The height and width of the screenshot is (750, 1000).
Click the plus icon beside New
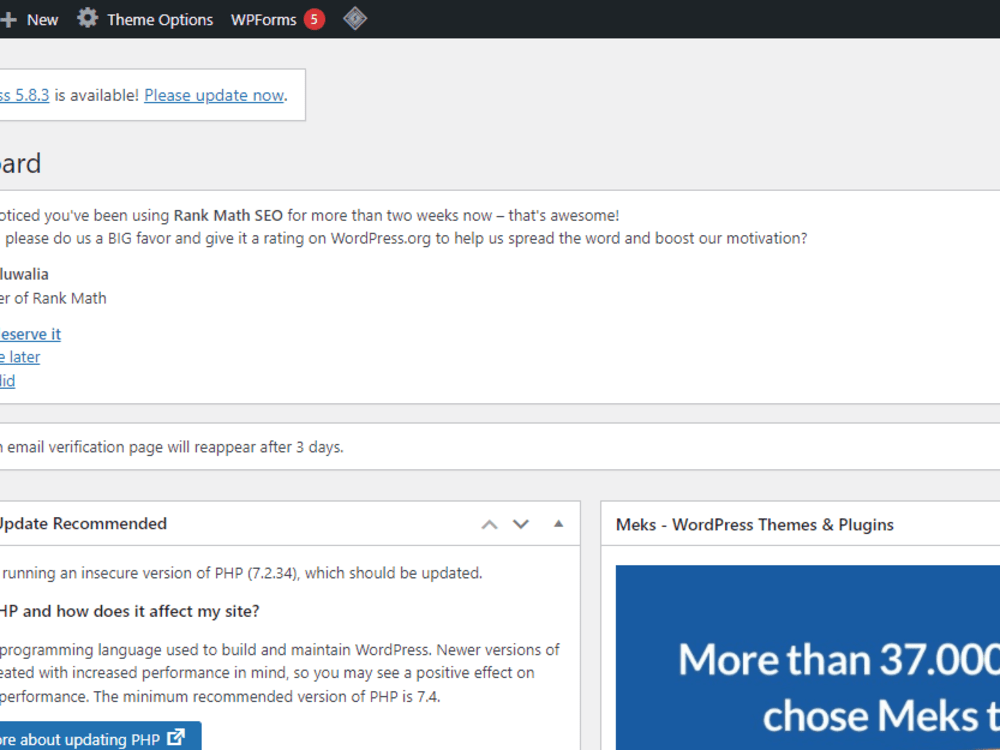coord(8,20)
